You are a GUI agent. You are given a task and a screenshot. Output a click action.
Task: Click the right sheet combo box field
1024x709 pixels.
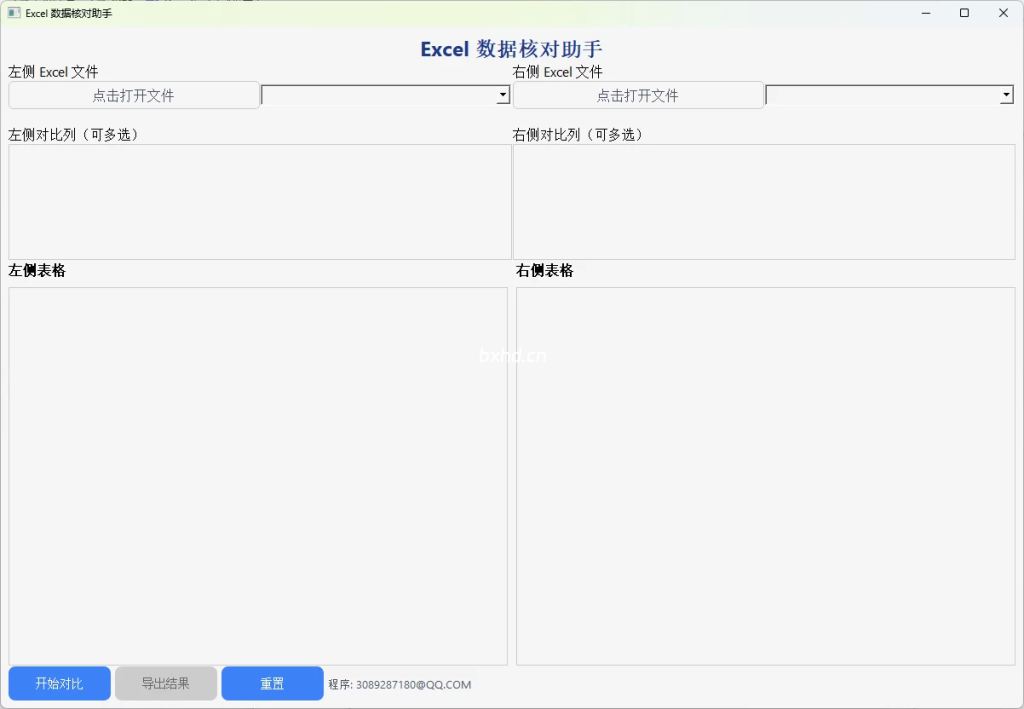(889, 95)
